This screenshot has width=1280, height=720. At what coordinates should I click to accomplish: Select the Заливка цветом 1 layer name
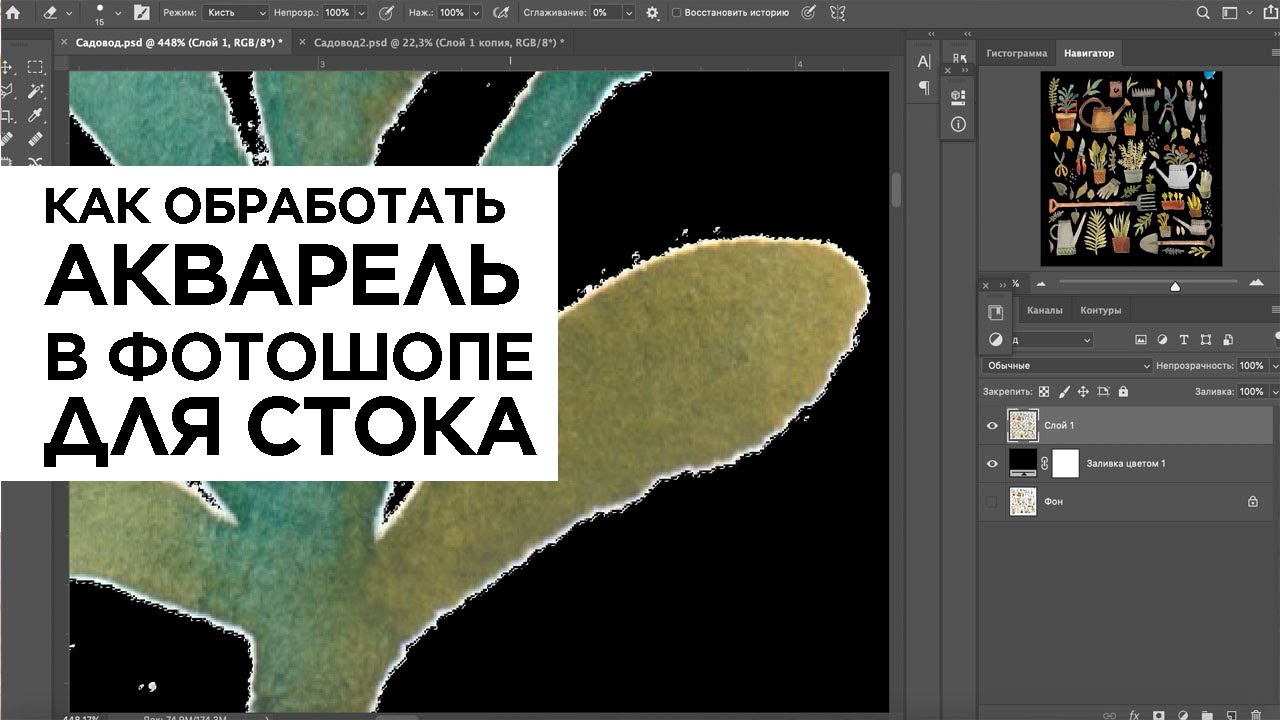pos(1126,464)
